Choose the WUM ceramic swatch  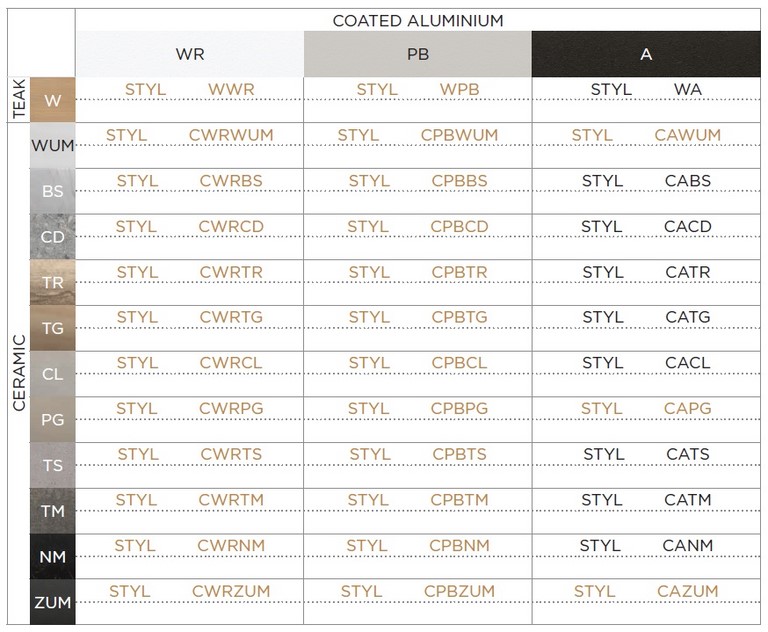point(52,146)
